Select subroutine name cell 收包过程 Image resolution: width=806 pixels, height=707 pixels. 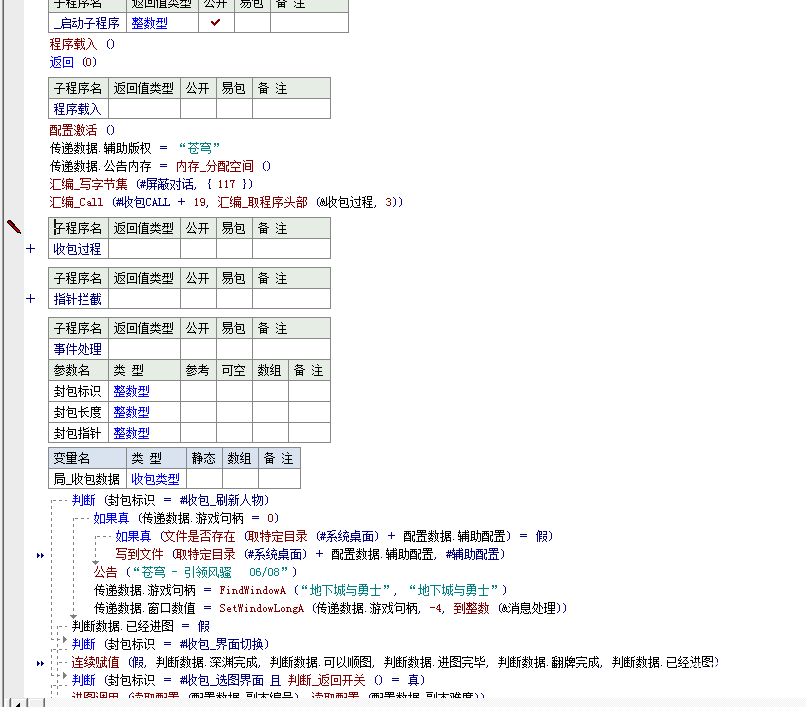click(78, 249)
